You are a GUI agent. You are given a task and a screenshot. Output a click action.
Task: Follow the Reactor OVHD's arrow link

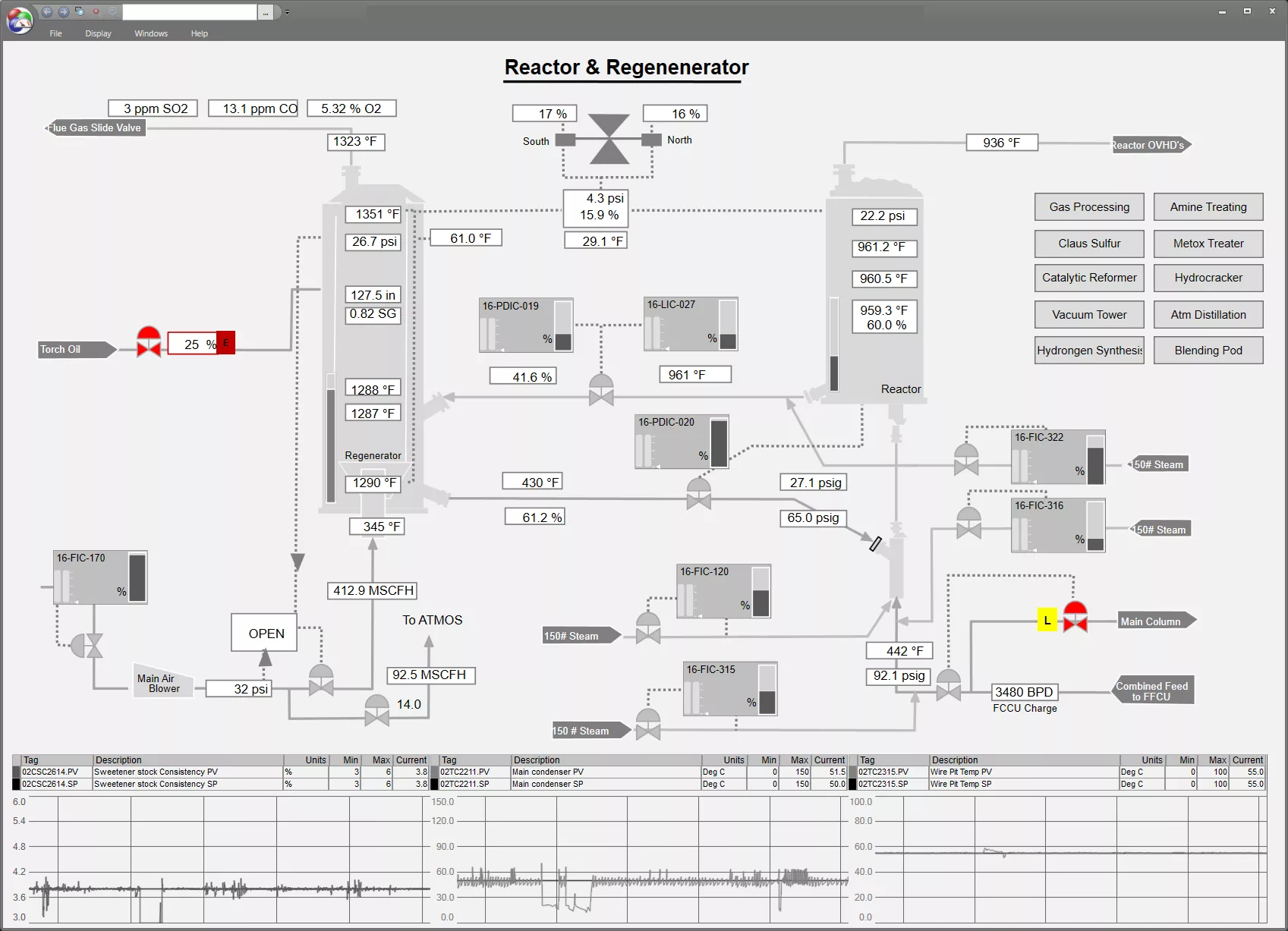pos(1151,145)
